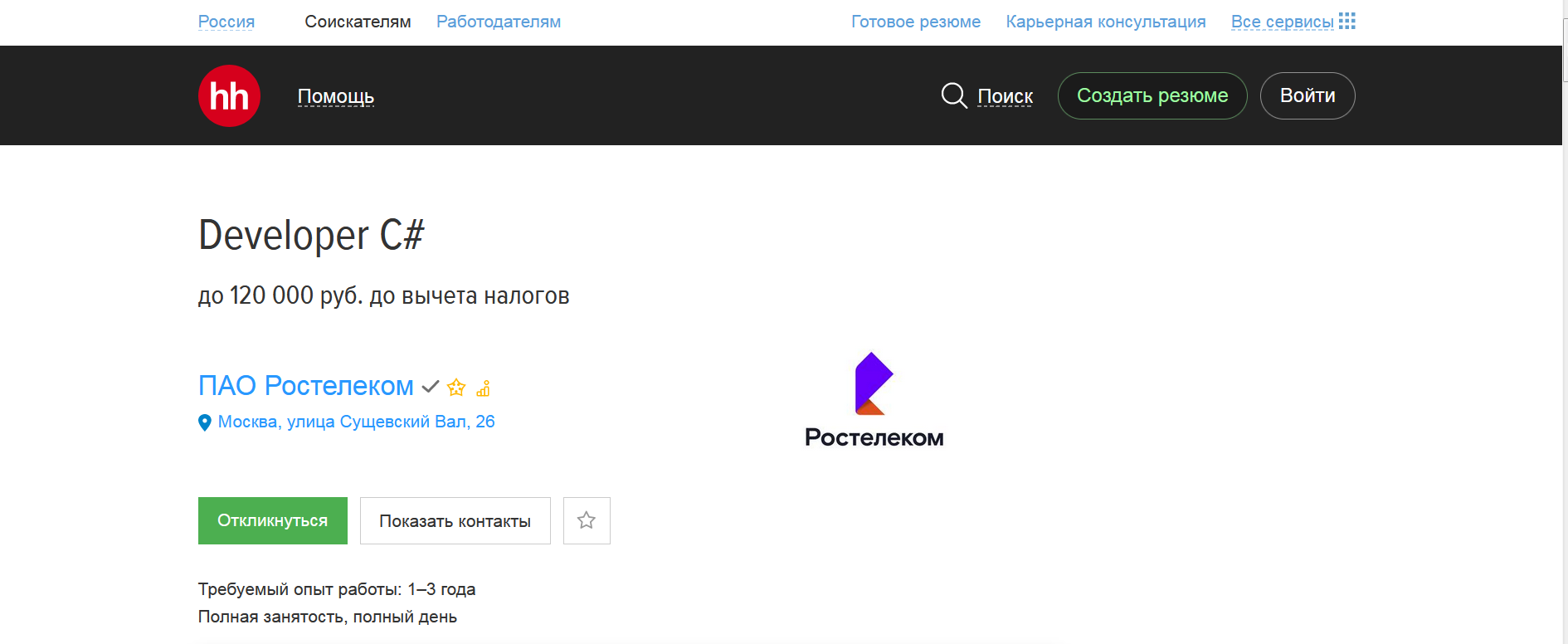This screenshot has height=644, width=1568.
Task: Click the Developer C# vacancy title
Action: pos(311,235)
